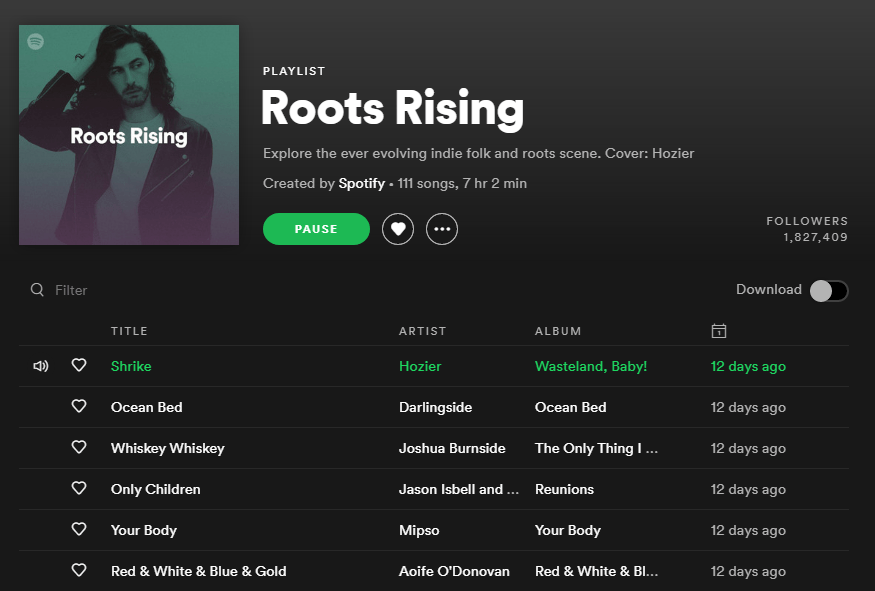
Task: Click the speaker icon next to Shrike
Action: click(x=39, y=365)
